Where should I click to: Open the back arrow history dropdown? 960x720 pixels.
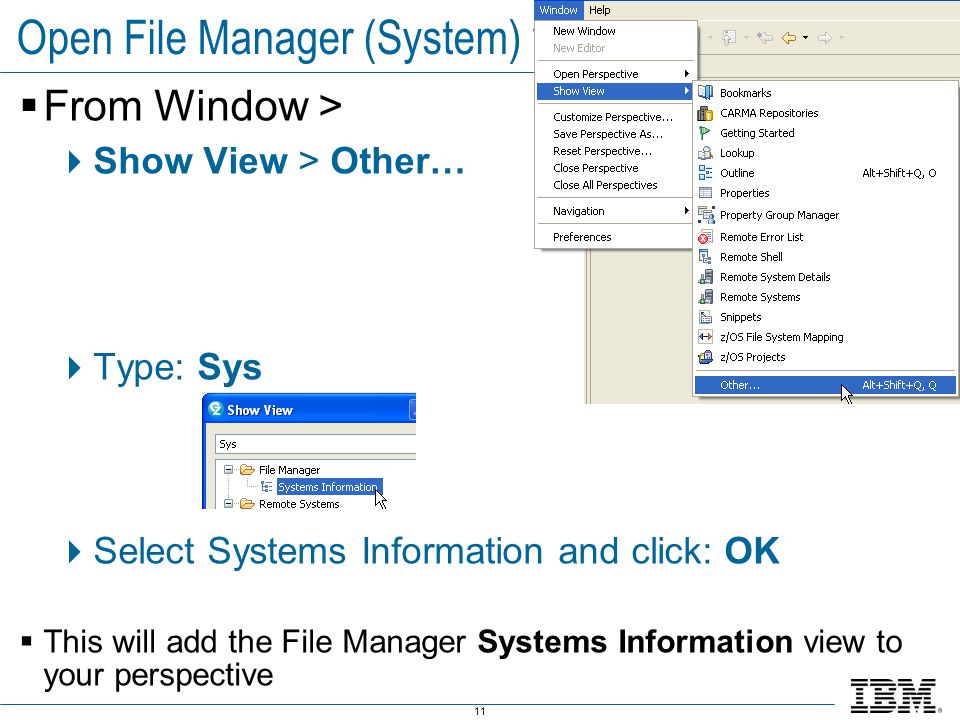805,38
